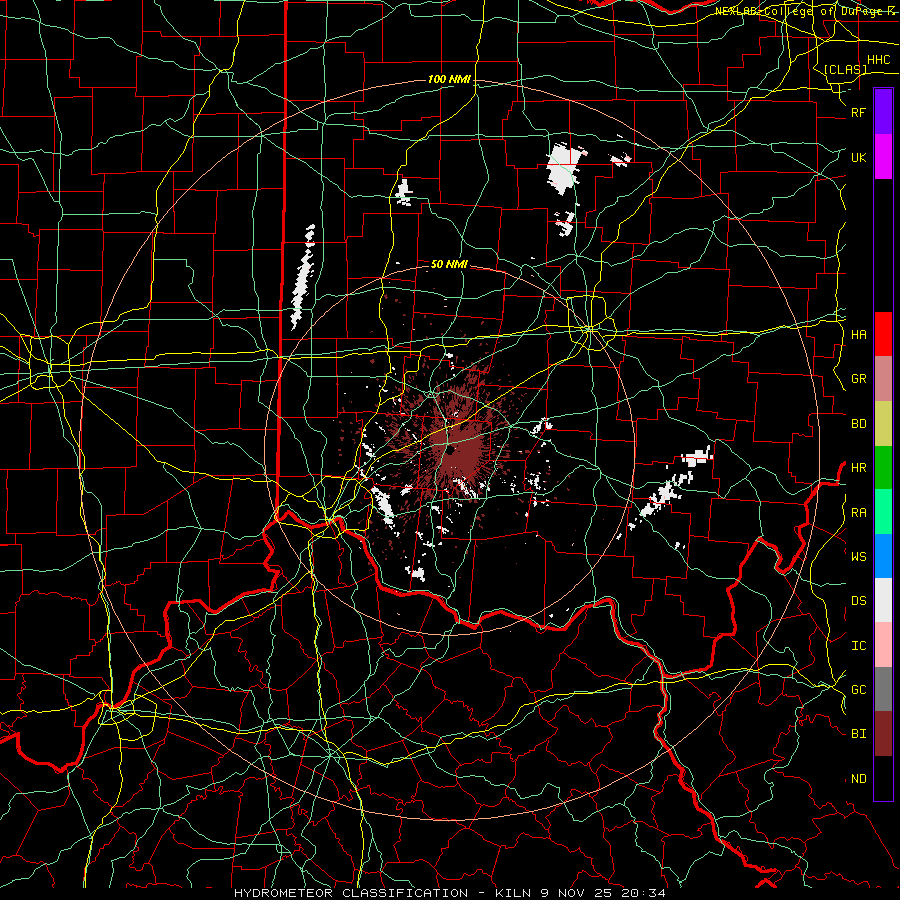Click the GR legend label
The width and height of the screenshot is (900, 900).
click(x=858, y=379)
